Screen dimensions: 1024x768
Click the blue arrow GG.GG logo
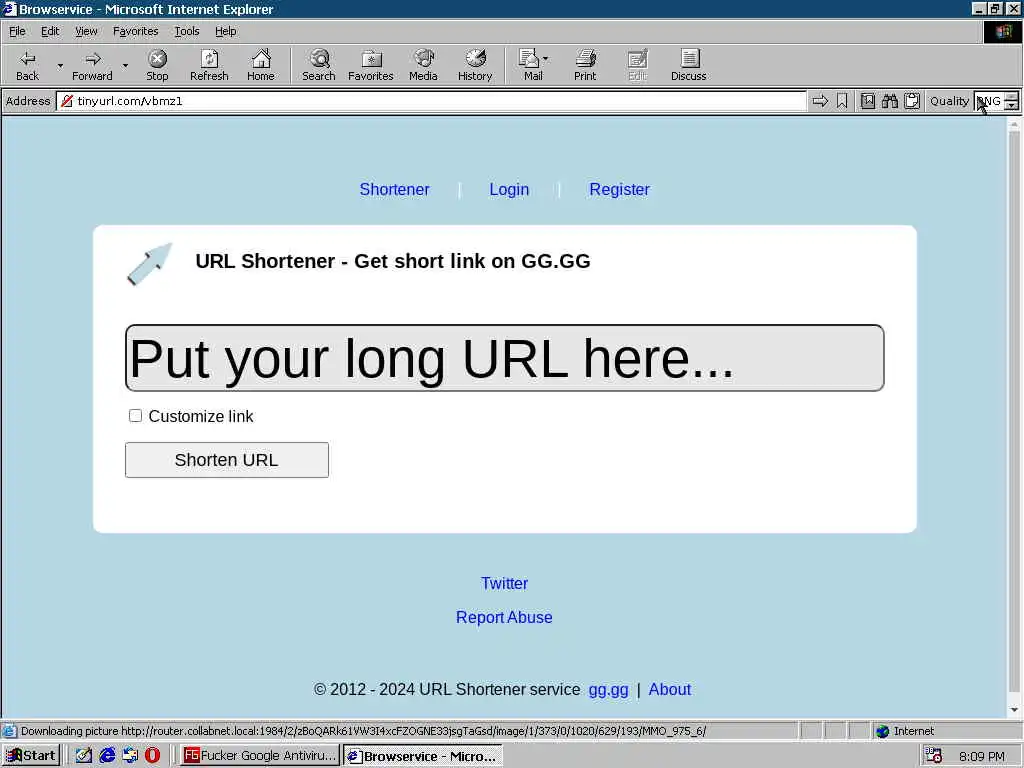tap(150, 264)
